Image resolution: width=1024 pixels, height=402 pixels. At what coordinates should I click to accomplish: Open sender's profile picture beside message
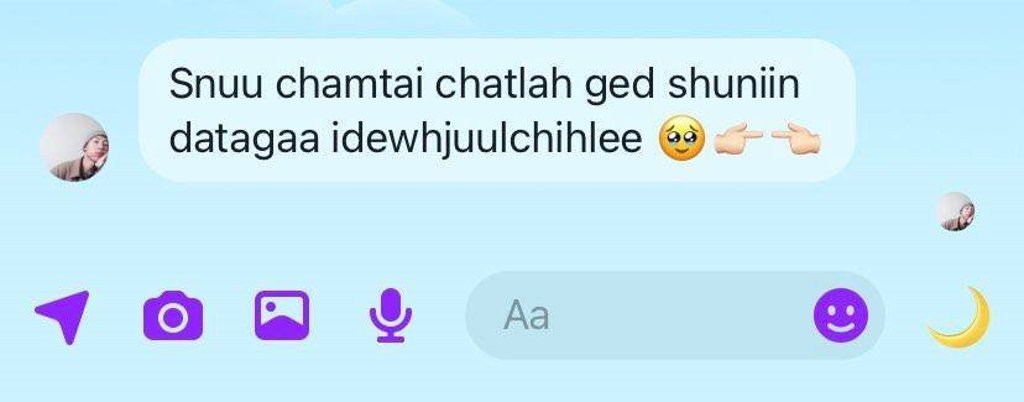tap(74, 147)
